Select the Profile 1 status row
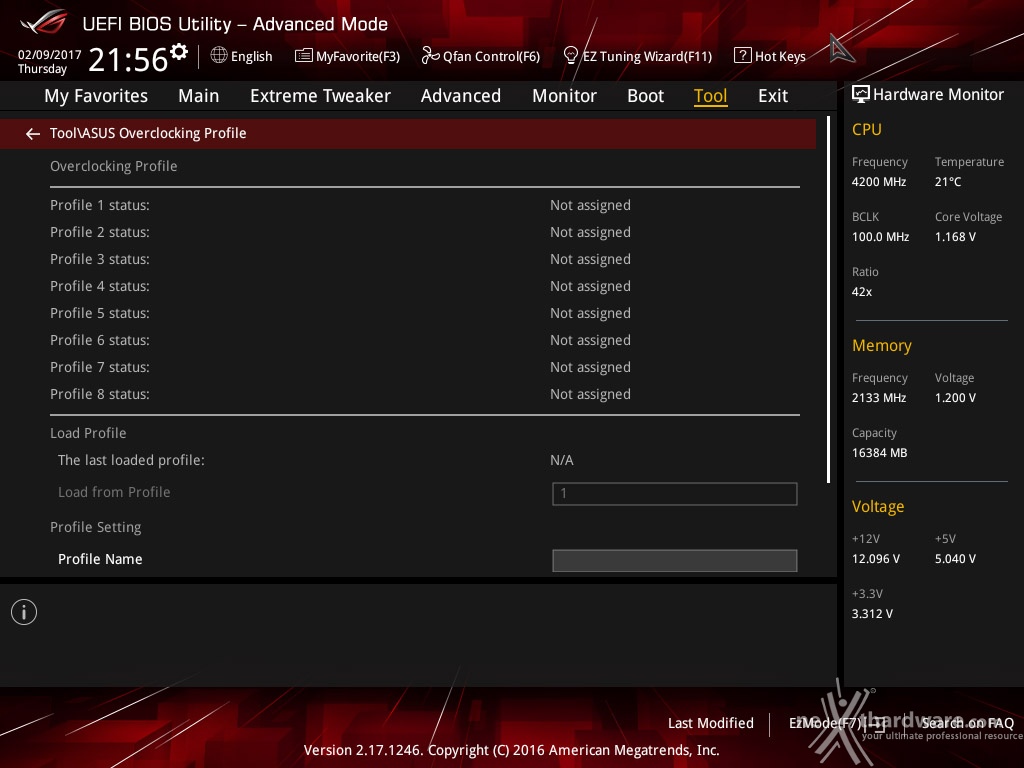Image resolution: width=1024 pixels, height=768 pixels. 424,205
